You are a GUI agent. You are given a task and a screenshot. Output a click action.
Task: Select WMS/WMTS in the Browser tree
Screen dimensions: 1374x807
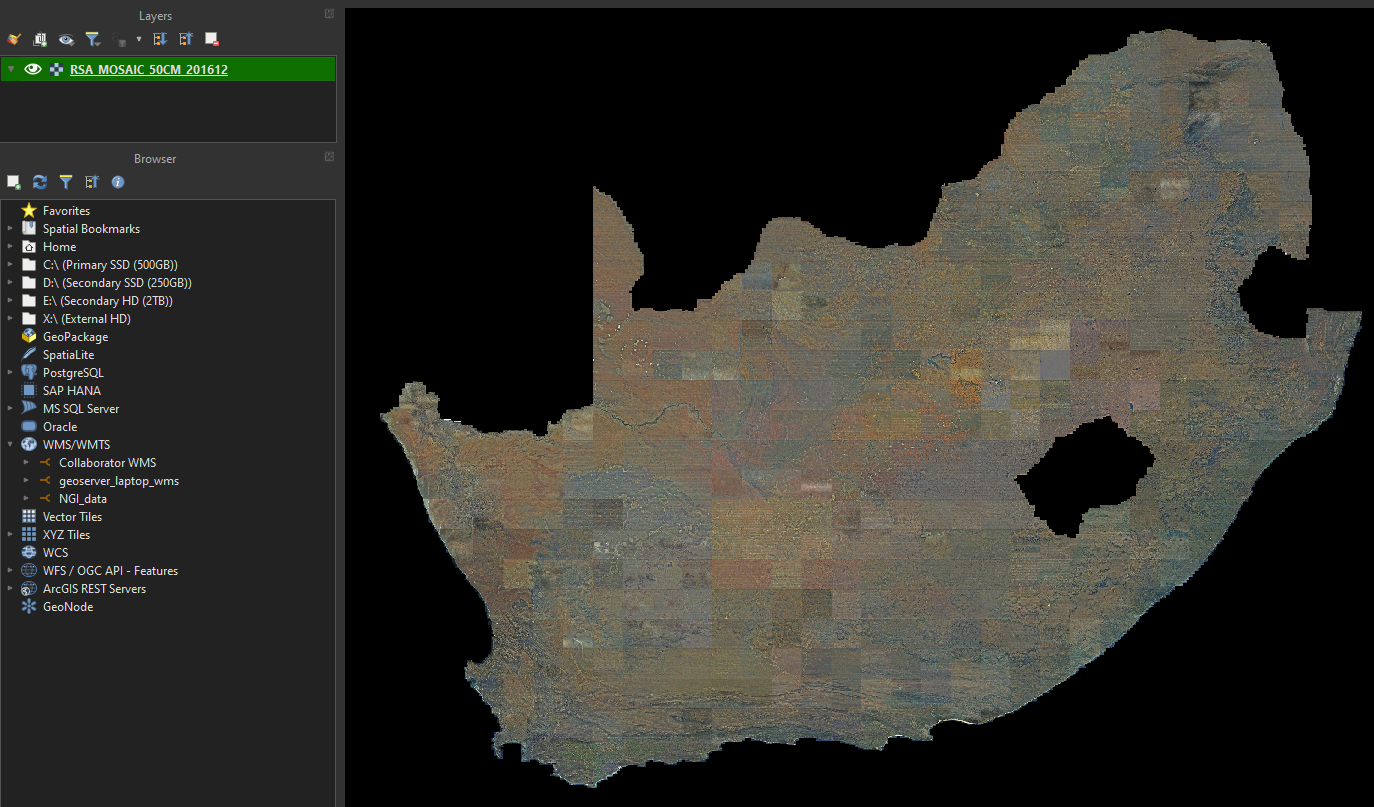click(x=76, y=445)
